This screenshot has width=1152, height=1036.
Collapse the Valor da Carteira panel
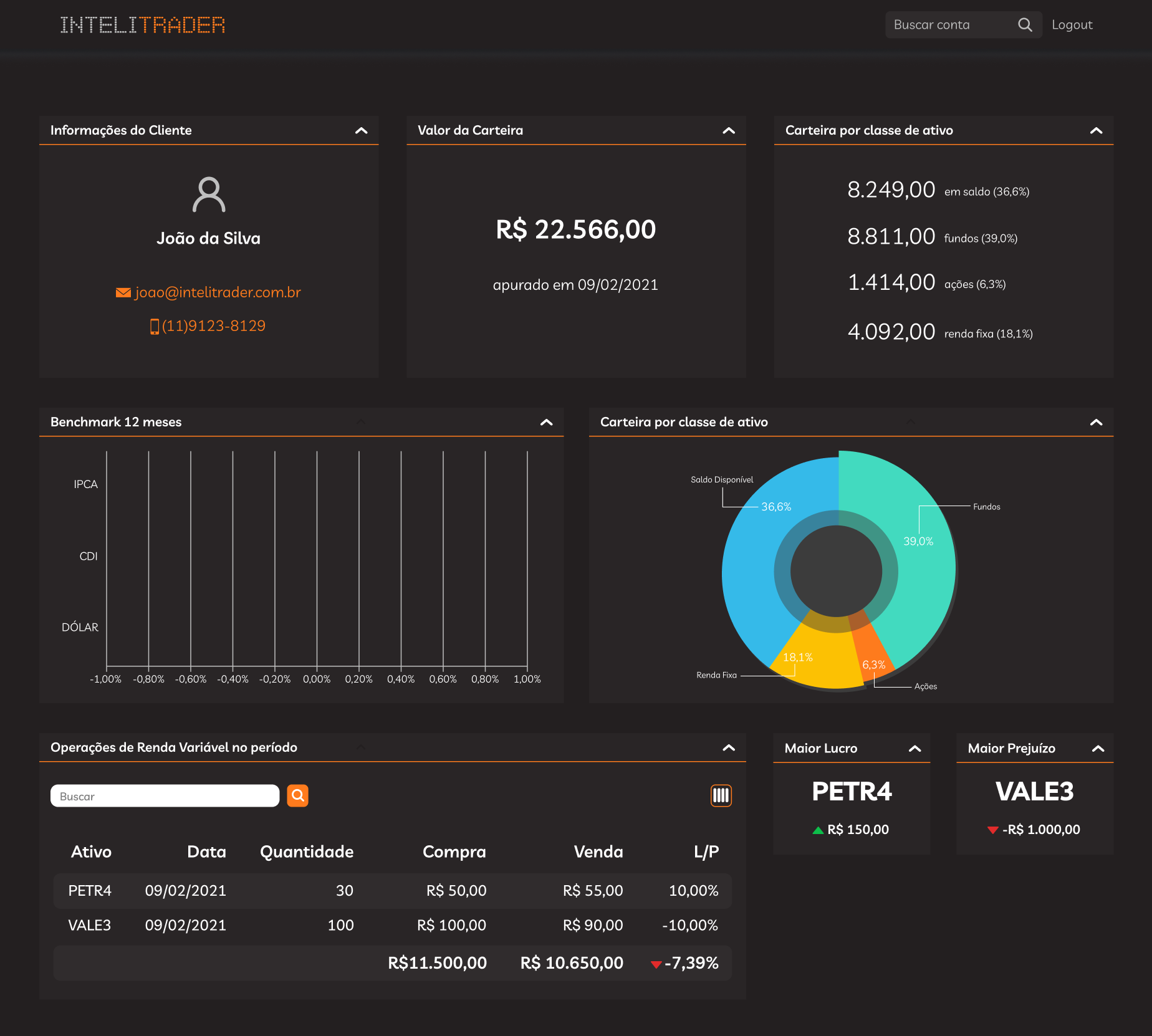729,130
